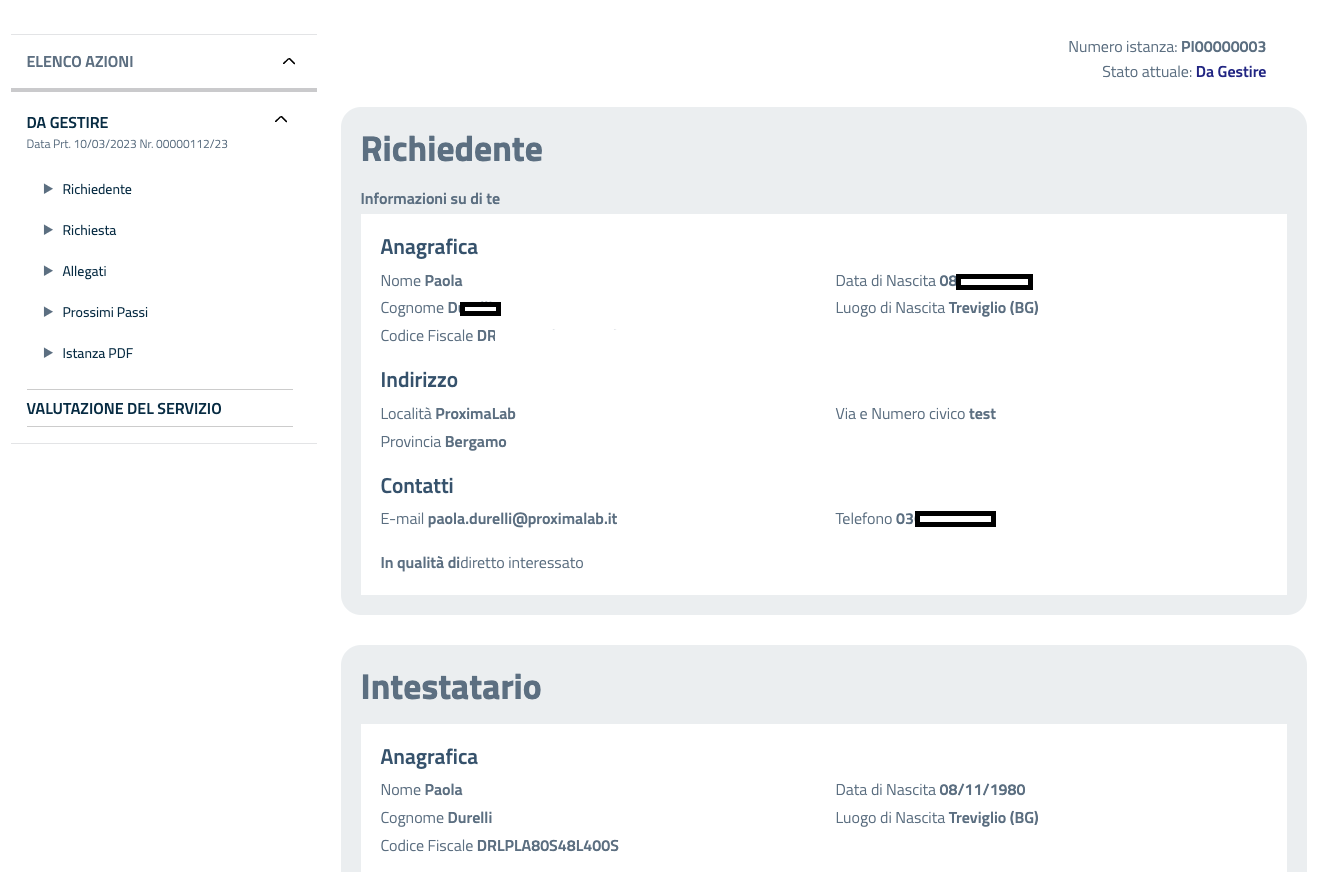
Task: Click the triangle icon next to Istanza PDF
Action: [48, 353]
